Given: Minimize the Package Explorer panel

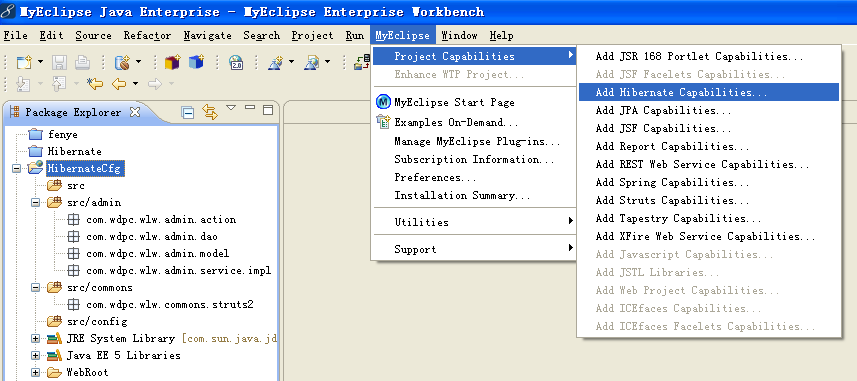Looking at the screenshot, I should click(250, 108).
